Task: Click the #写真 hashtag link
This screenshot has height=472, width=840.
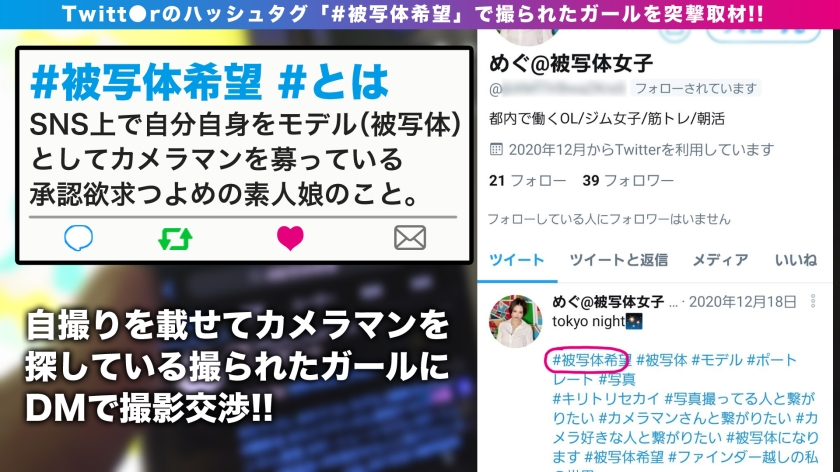Action: [617, 379]
